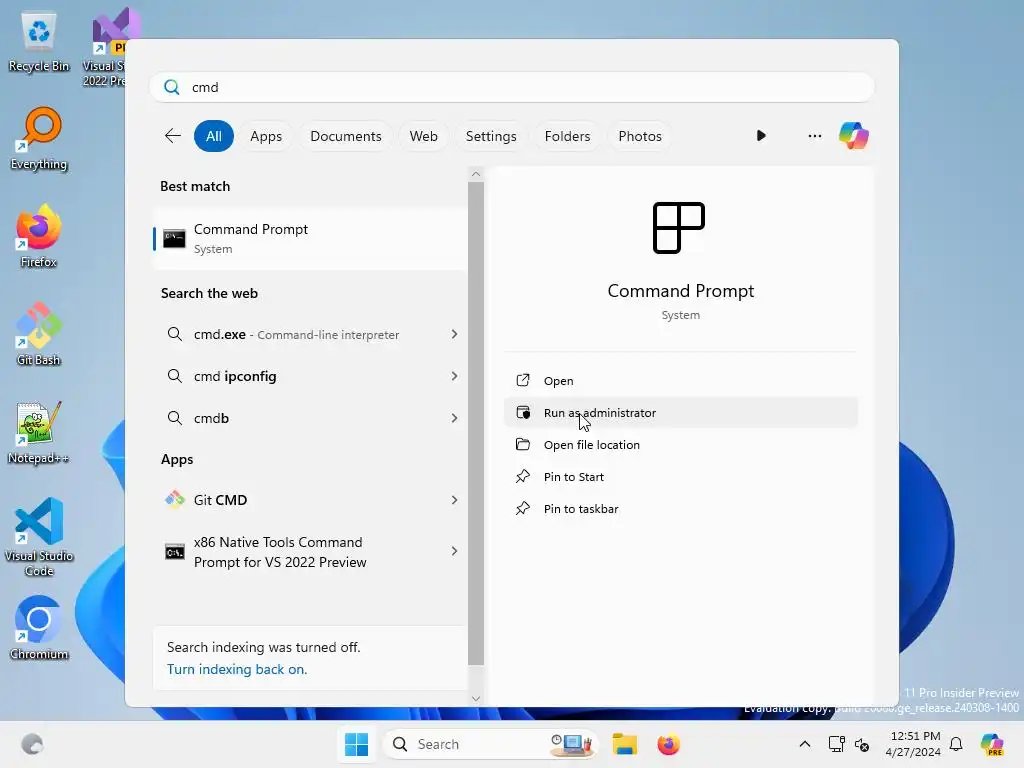Image resolution: width=1024 pixels, height=768 pixels.
Task: Click the widgets icon at the taskbar's far left
Action: pos(32,744)
